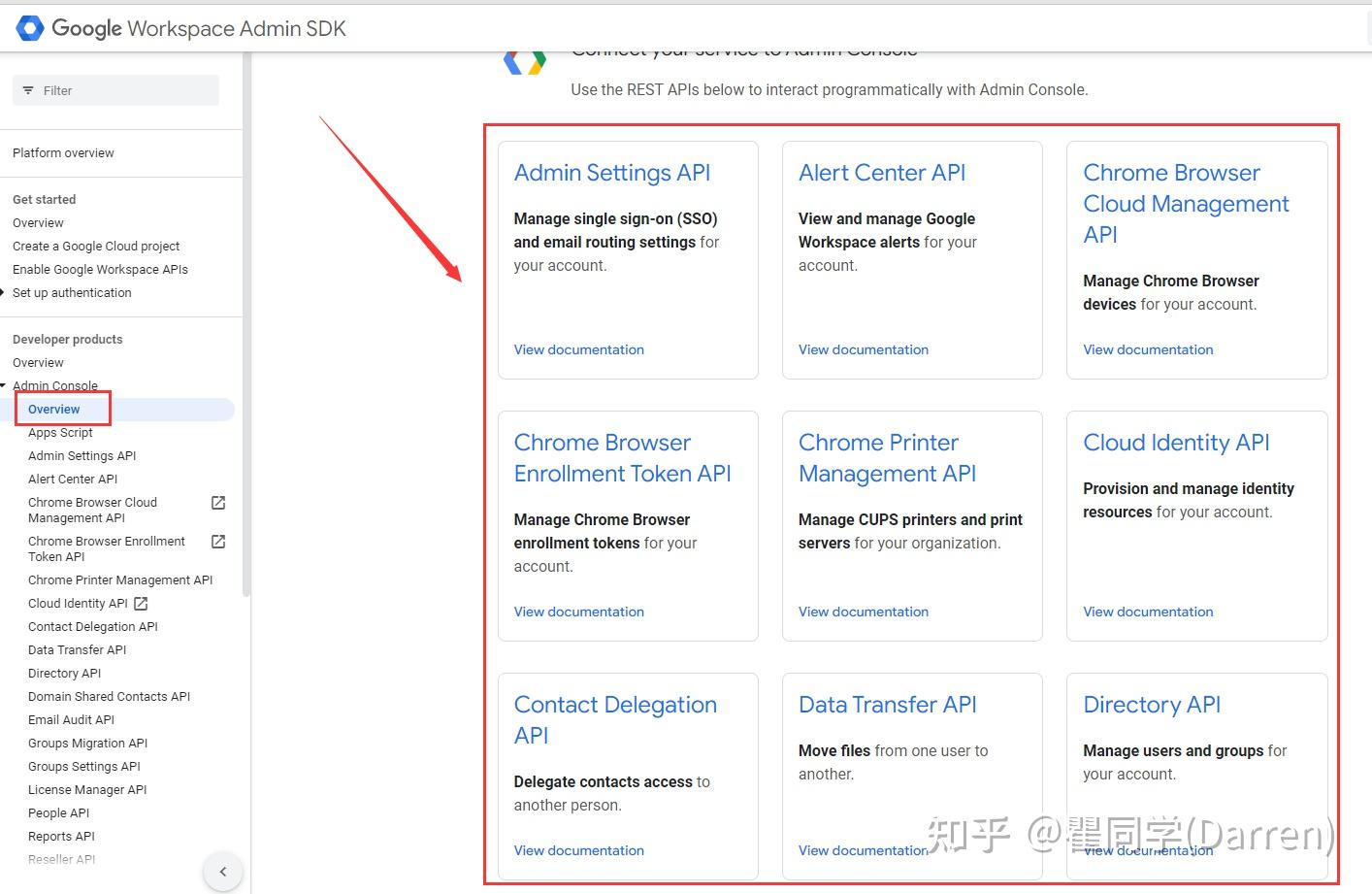The width and height of the screenshot is (1372, 894).
Task: Click the Filter input field
Action: (116, 90)
